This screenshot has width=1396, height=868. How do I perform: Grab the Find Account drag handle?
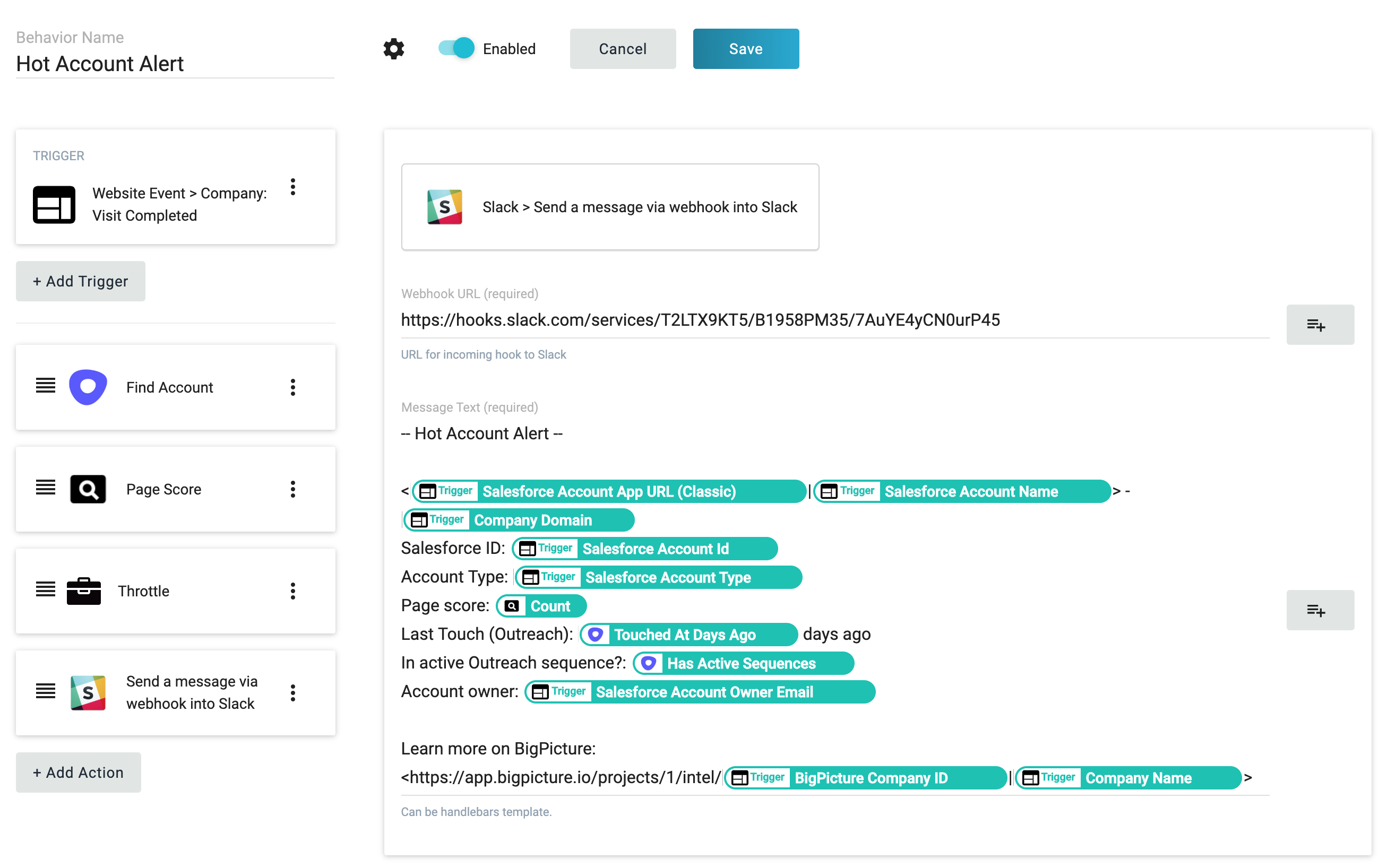click(45, 386)
